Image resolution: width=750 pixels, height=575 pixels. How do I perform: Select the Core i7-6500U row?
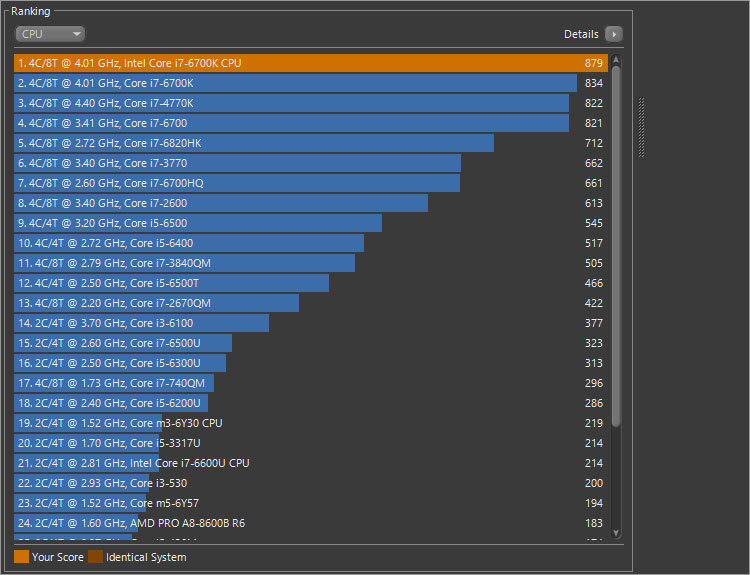tap(311, 343)
